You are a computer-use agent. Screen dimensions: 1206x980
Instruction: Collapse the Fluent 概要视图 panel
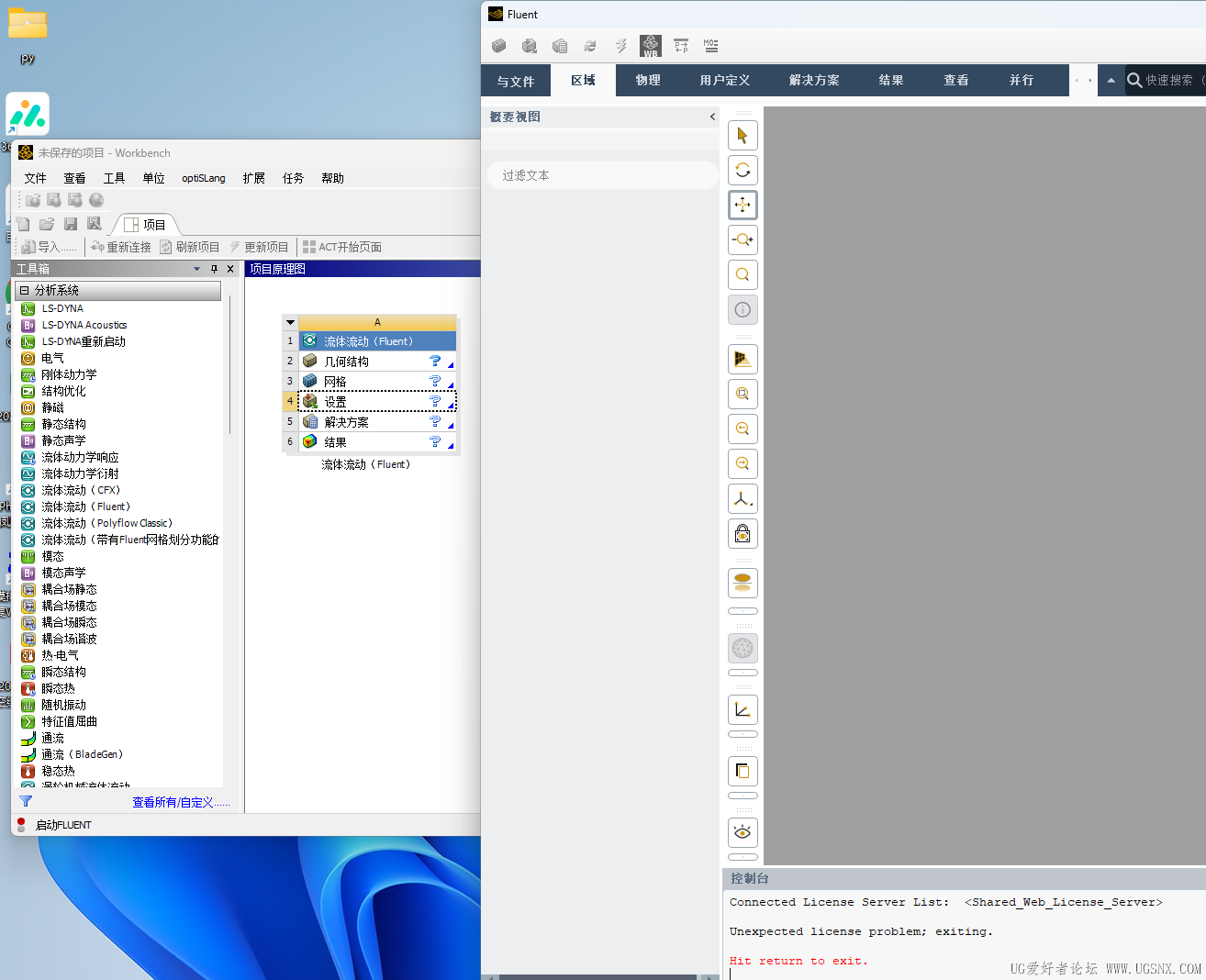[712, 117]
